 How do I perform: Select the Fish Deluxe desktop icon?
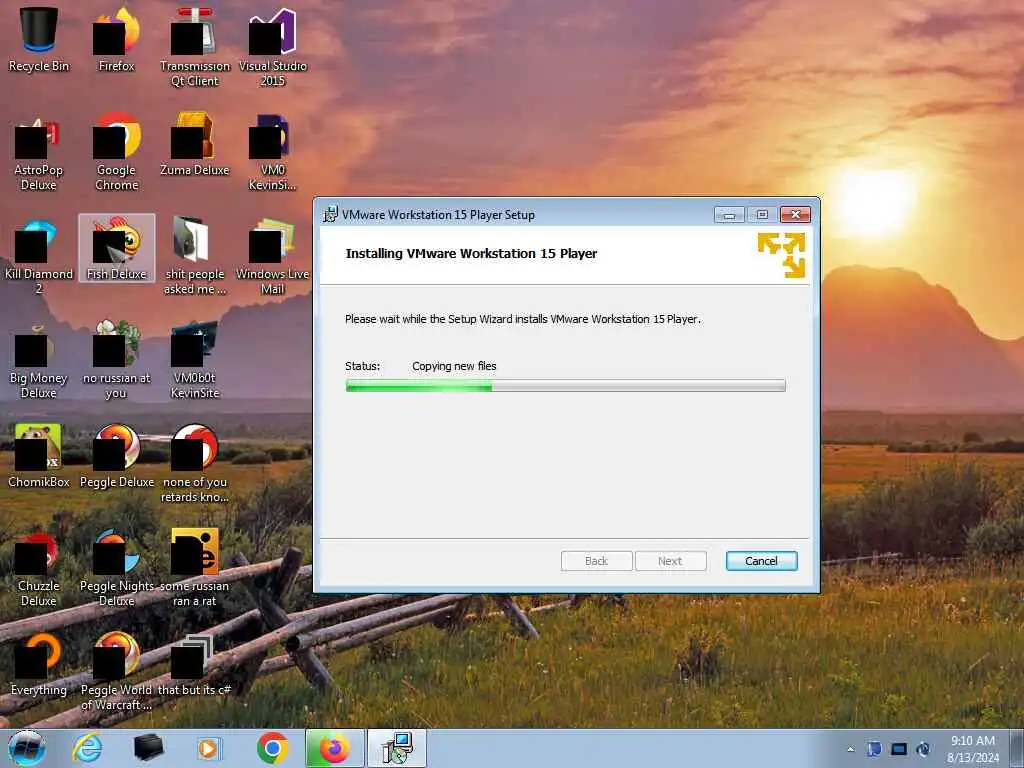(117, 248)
